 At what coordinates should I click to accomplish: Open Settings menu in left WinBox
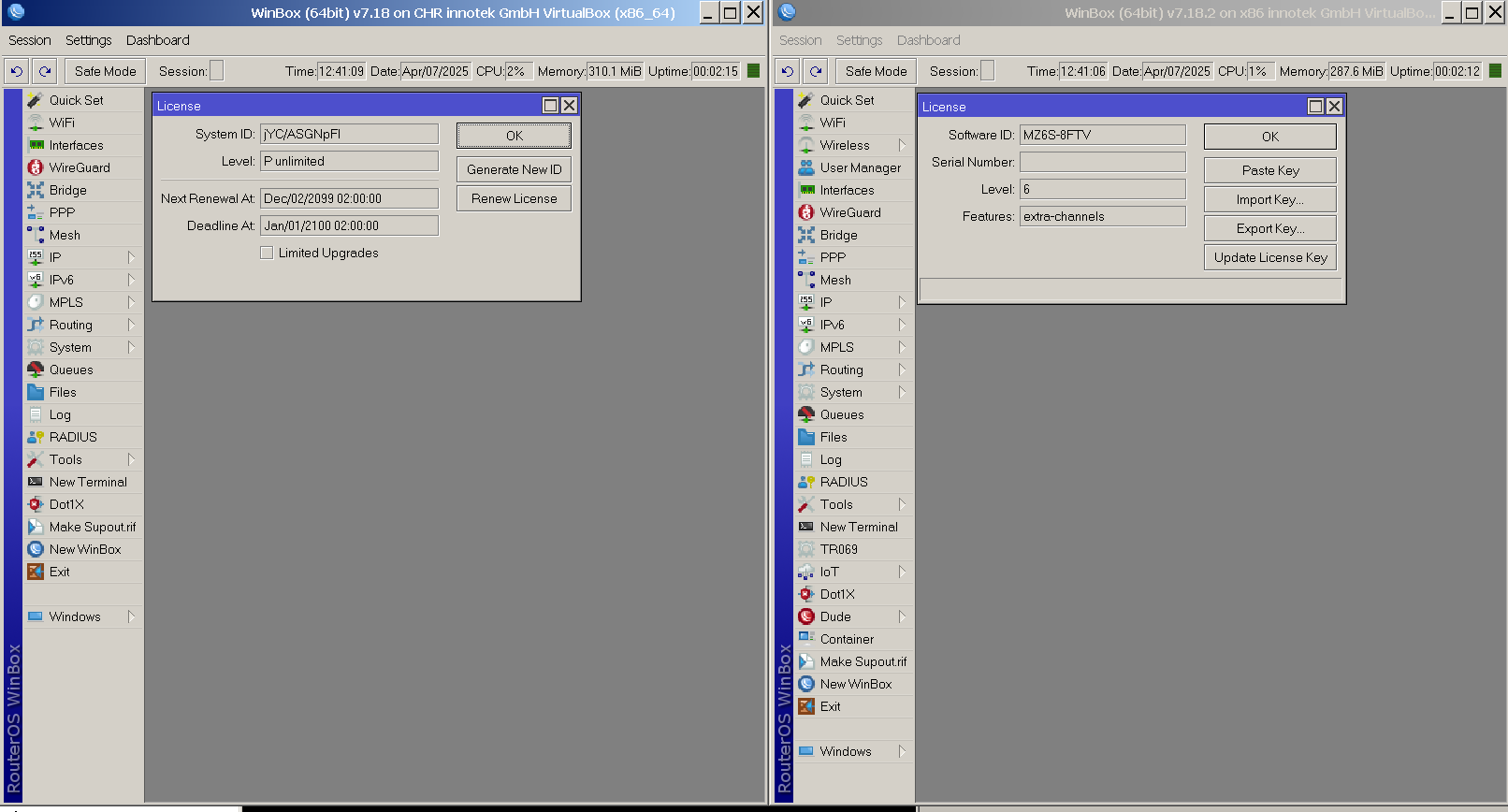pos(89,40)
